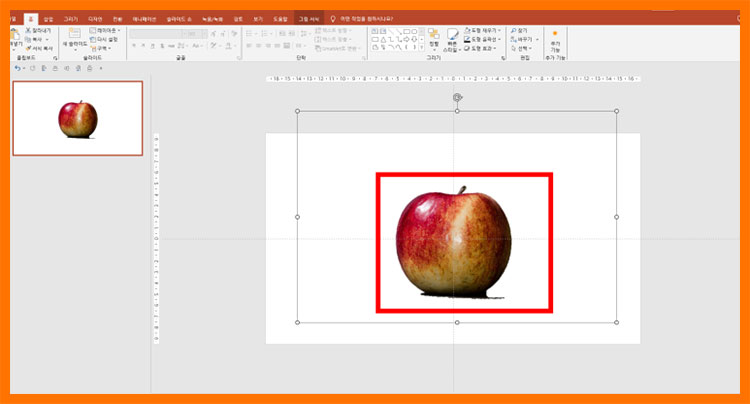Switch to the 검토 (Review) tab

pyautogui.click(x=238, y=19)
